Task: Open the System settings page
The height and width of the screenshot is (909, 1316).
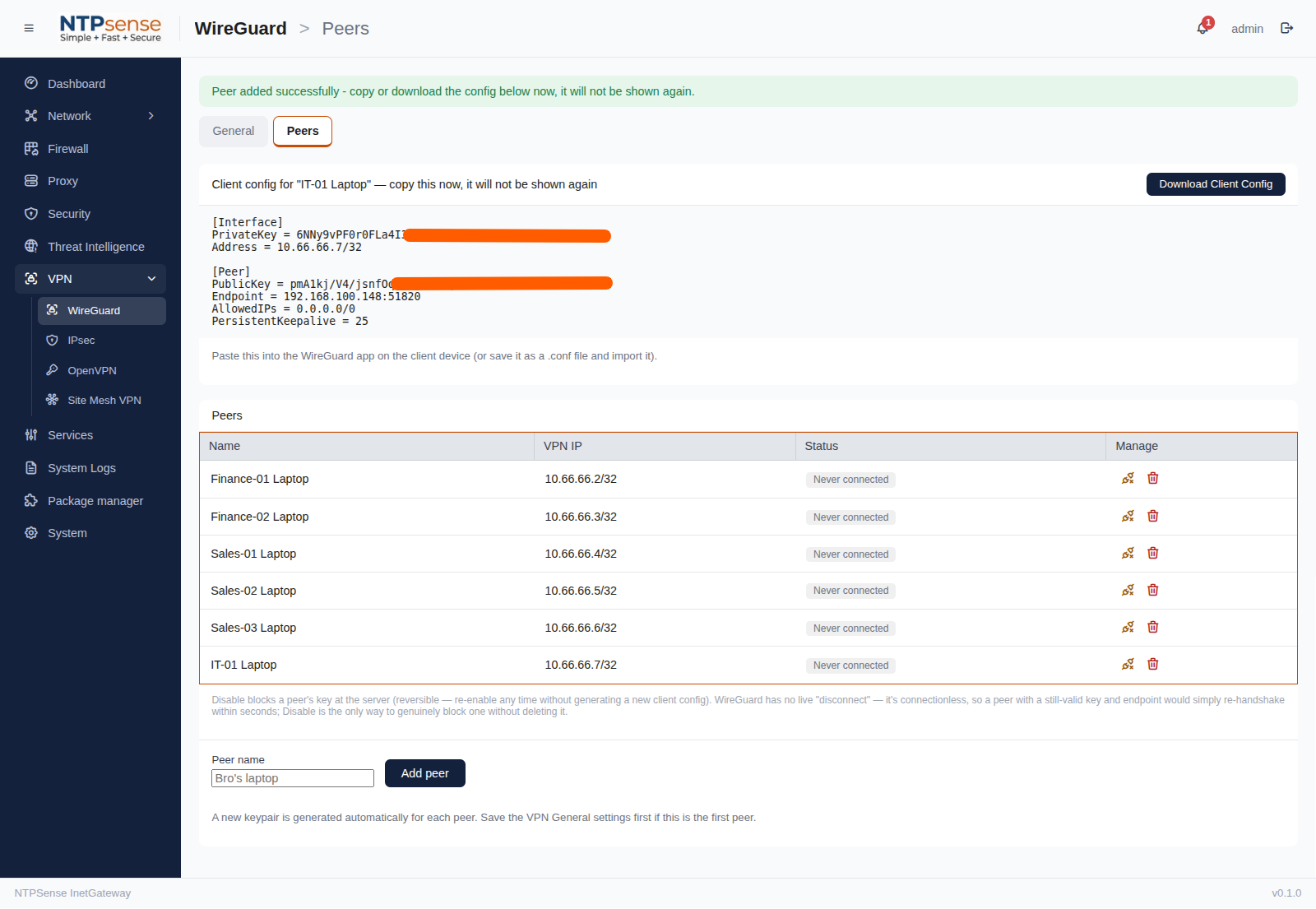Action: click(90, 533)
